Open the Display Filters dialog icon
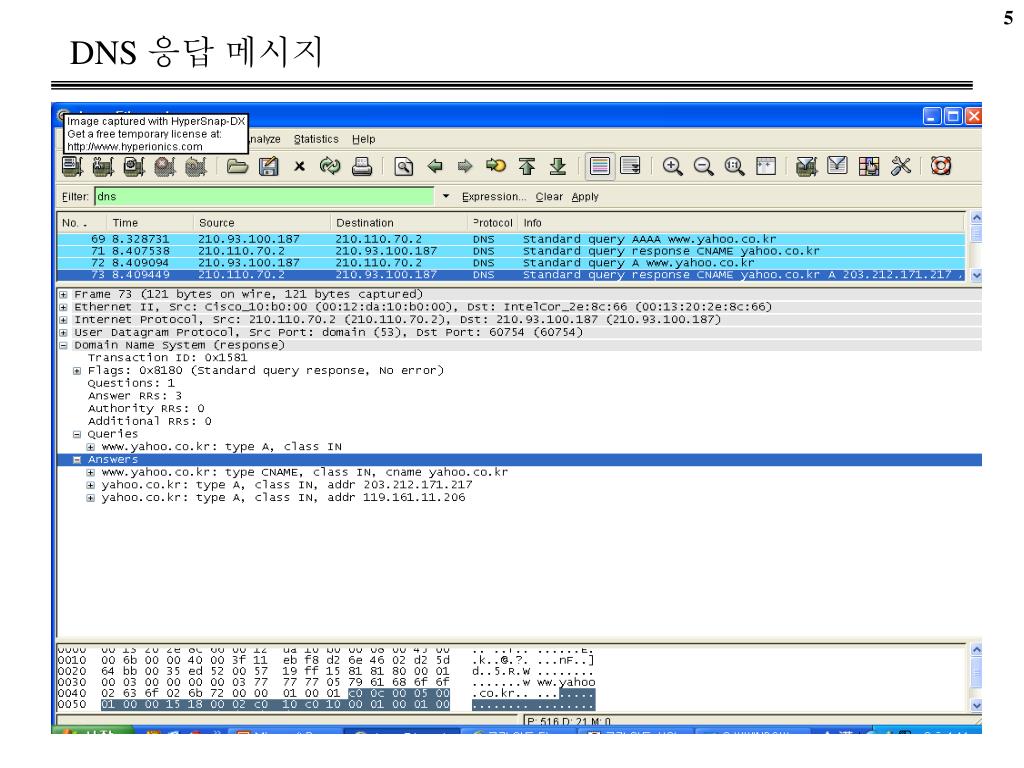1024x768 pixels. pyautogui.click(x=837, y=167)
